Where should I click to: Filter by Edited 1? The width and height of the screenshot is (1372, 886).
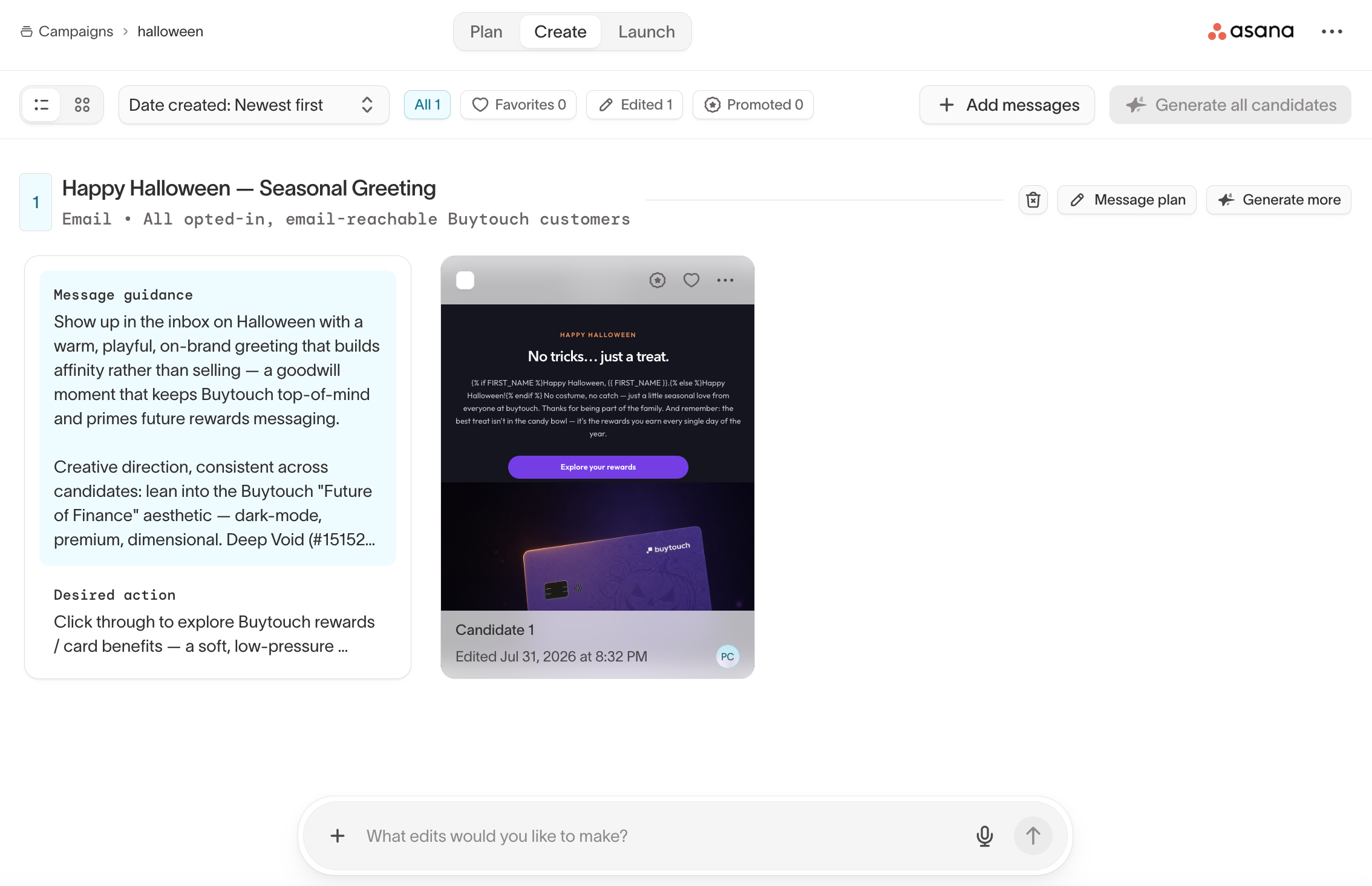click(x=635, y=105)
